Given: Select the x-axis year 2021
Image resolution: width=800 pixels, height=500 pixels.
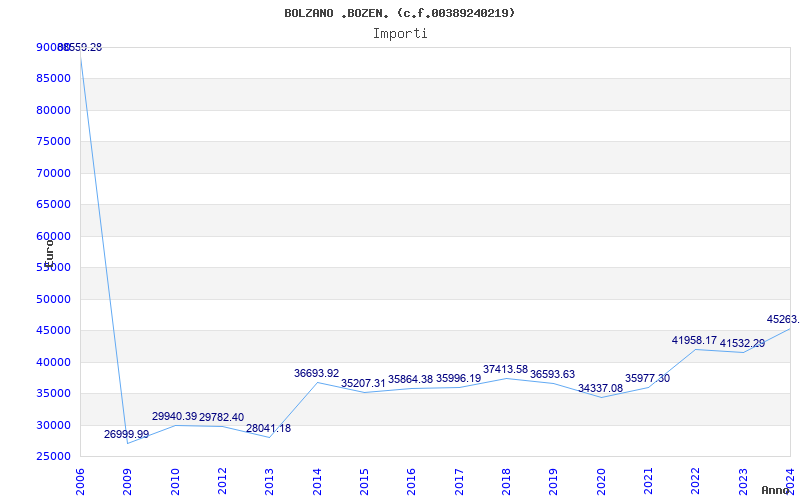Looking at the screenshot, I should coord(648,482).
